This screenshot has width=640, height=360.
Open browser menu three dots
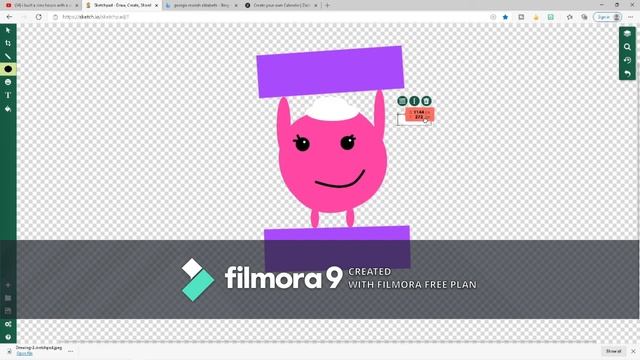631,17
